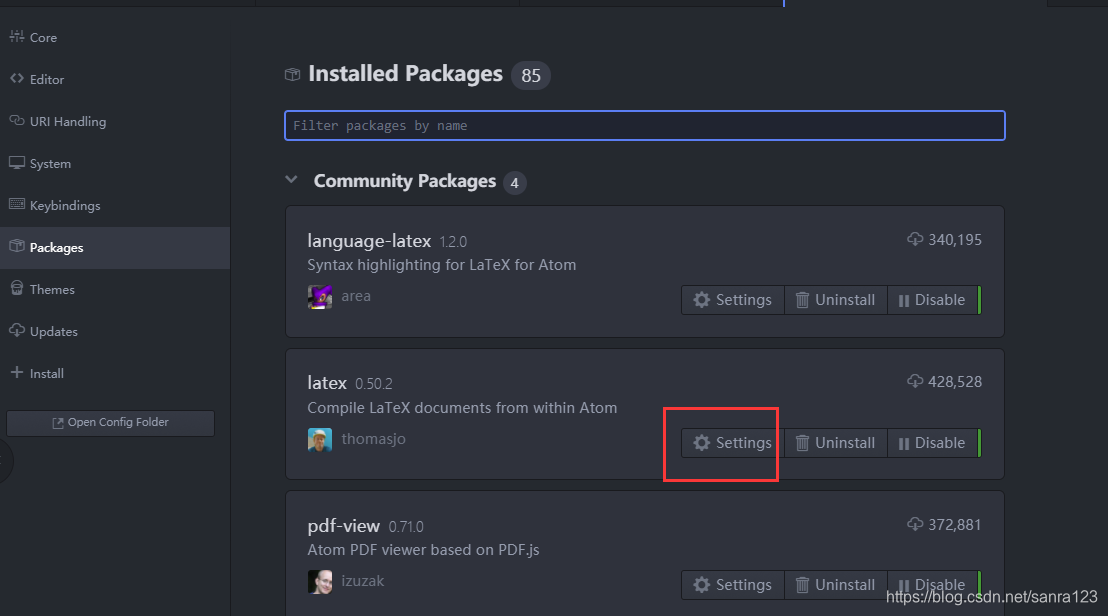Click the language-latex version 1.2.0

(453, 242)
